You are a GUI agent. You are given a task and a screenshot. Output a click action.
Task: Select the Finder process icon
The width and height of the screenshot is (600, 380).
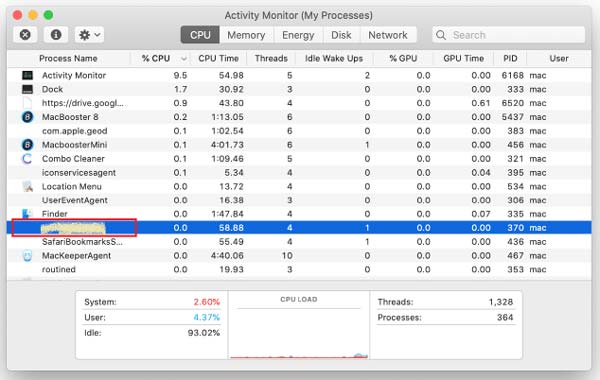pyautogui.click(x=27, y=214)
